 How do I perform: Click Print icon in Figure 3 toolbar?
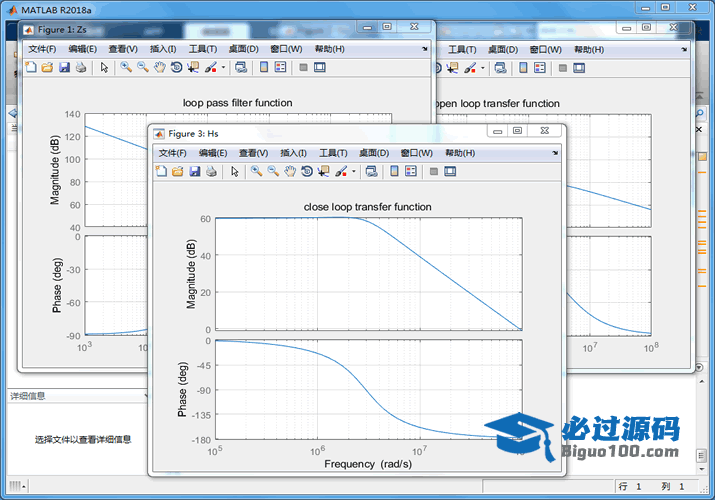211,172
